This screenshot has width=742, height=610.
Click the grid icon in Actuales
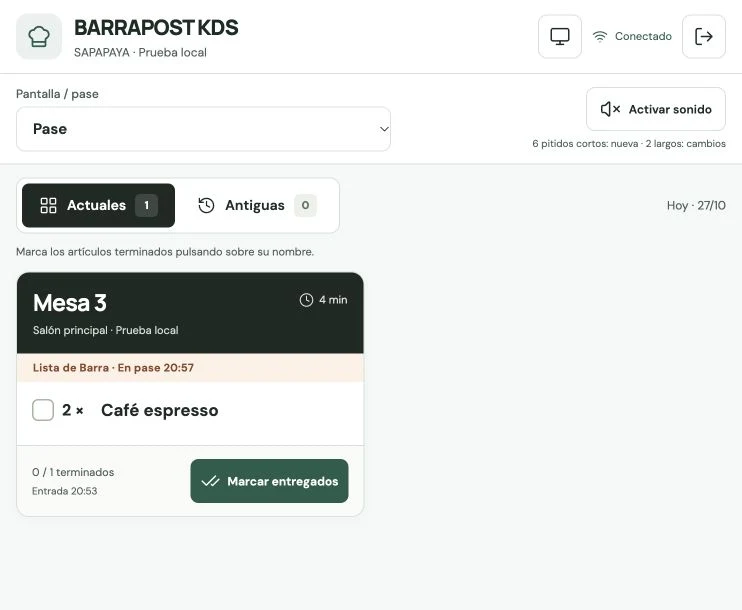click(x=48, y=205)
